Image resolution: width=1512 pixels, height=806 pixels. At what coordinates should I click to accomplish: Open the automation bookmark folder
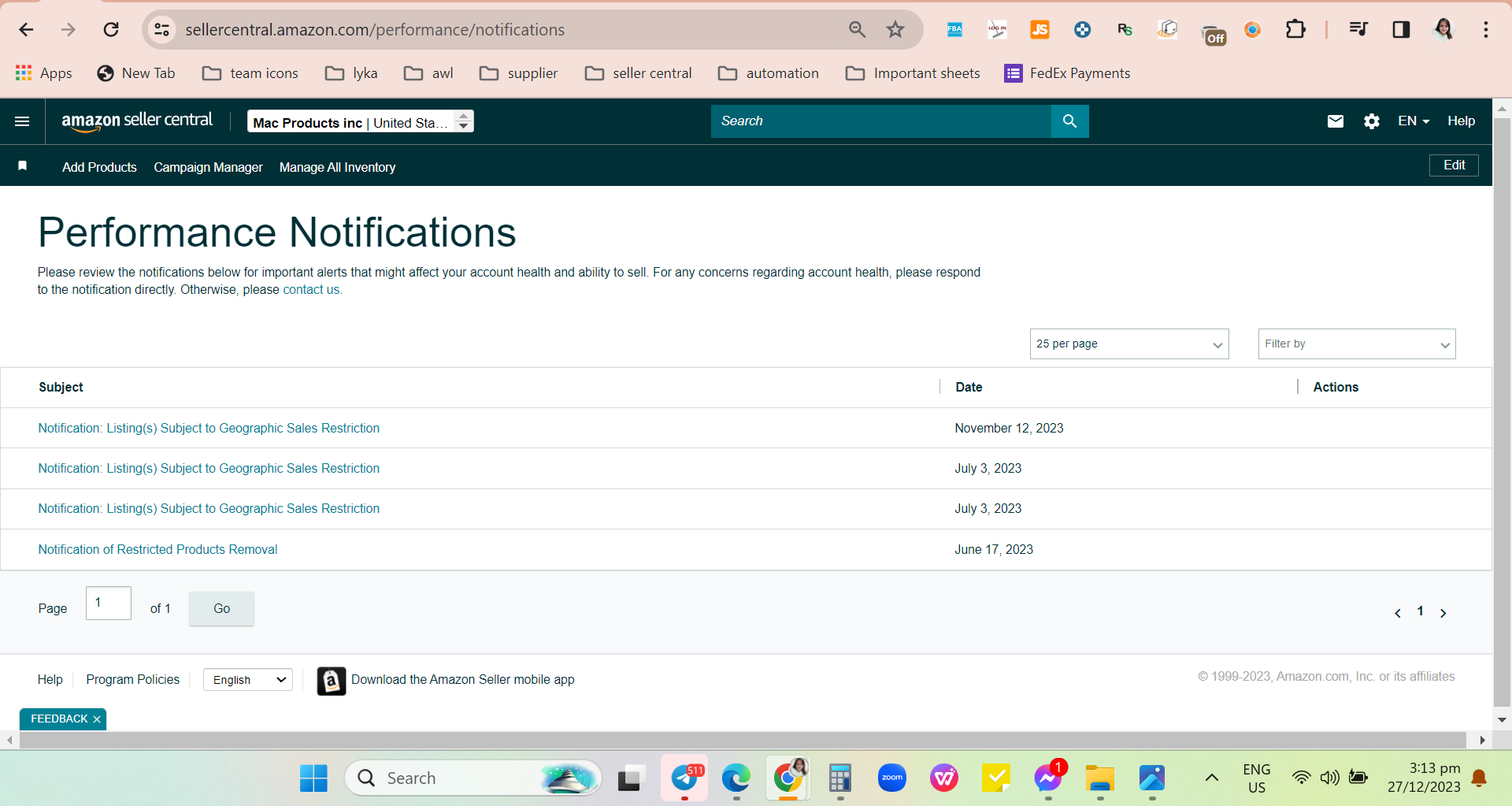click(x=769, y=73)
